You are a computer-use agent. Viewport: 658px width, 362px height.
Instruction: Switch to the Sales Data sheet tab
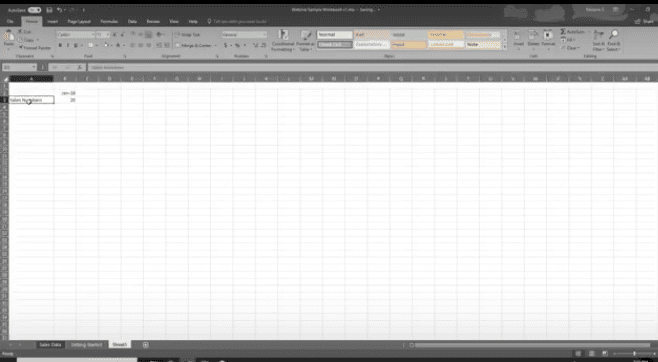pos(50,345)
